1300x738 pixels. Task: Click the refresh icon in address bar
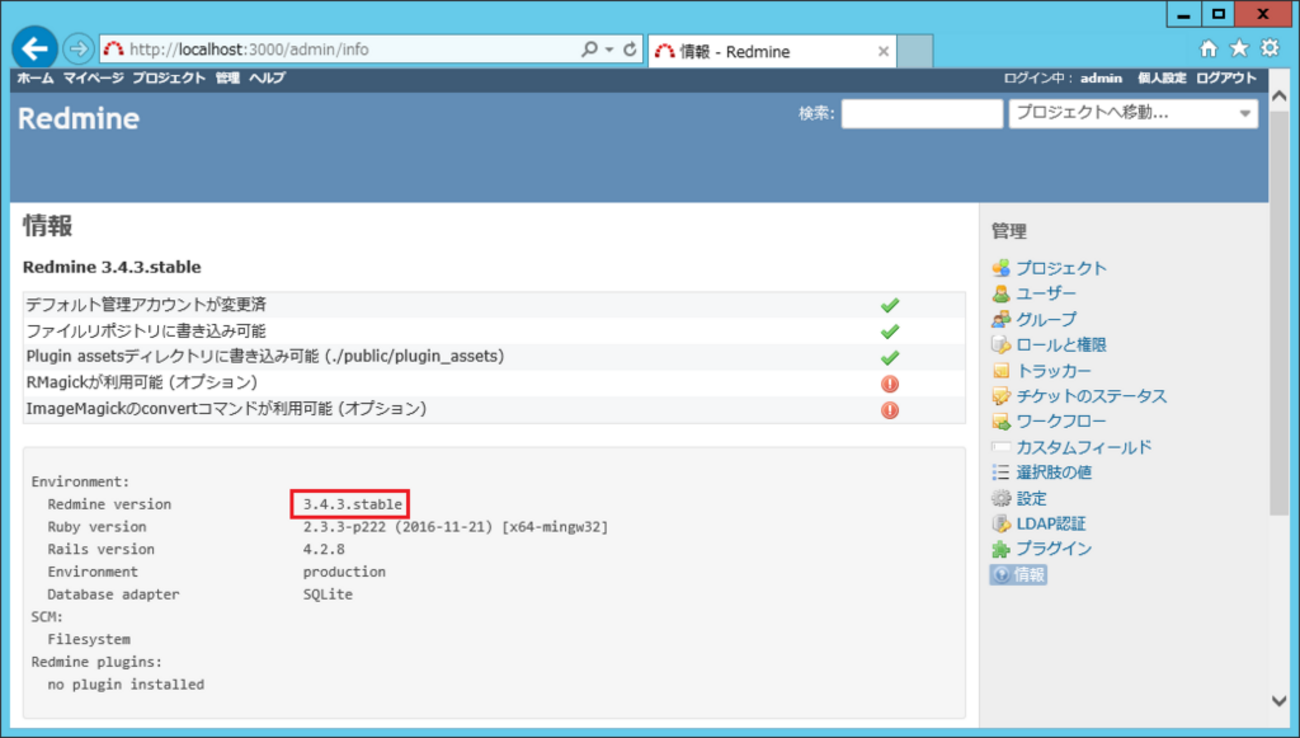coord(630,49)
